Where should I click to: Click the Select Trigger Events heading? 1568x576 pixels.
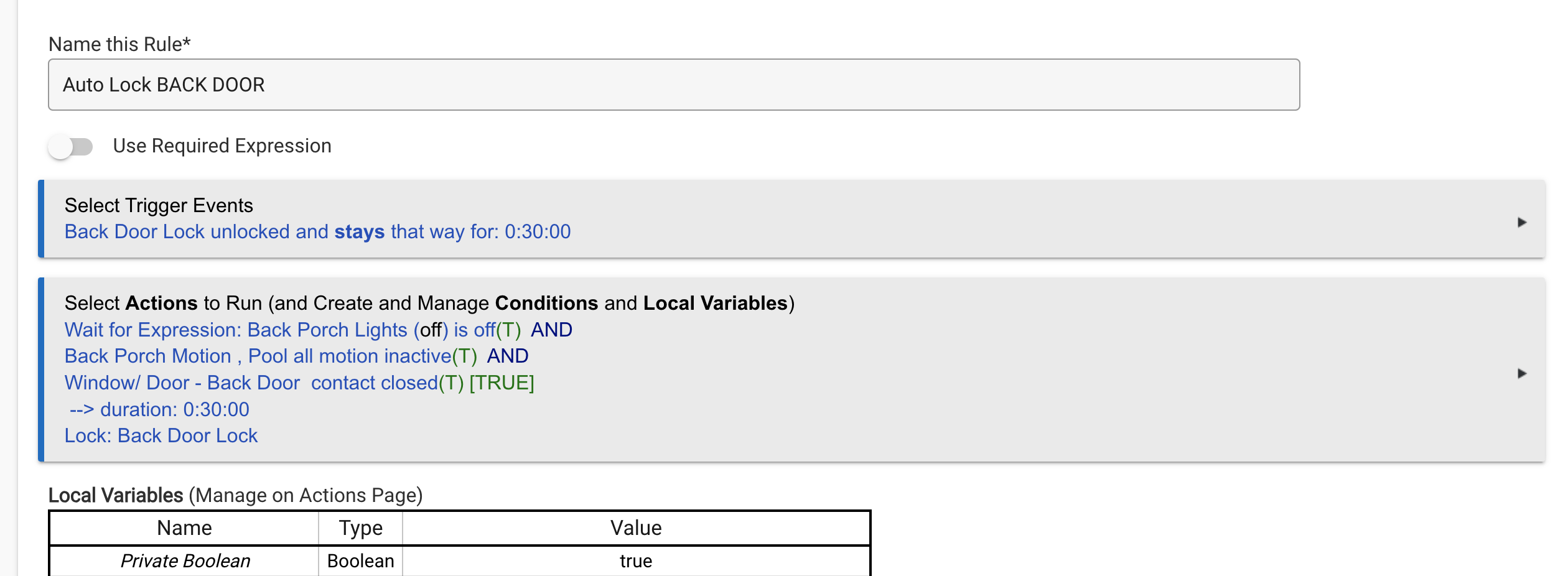(x=159, y=205)
